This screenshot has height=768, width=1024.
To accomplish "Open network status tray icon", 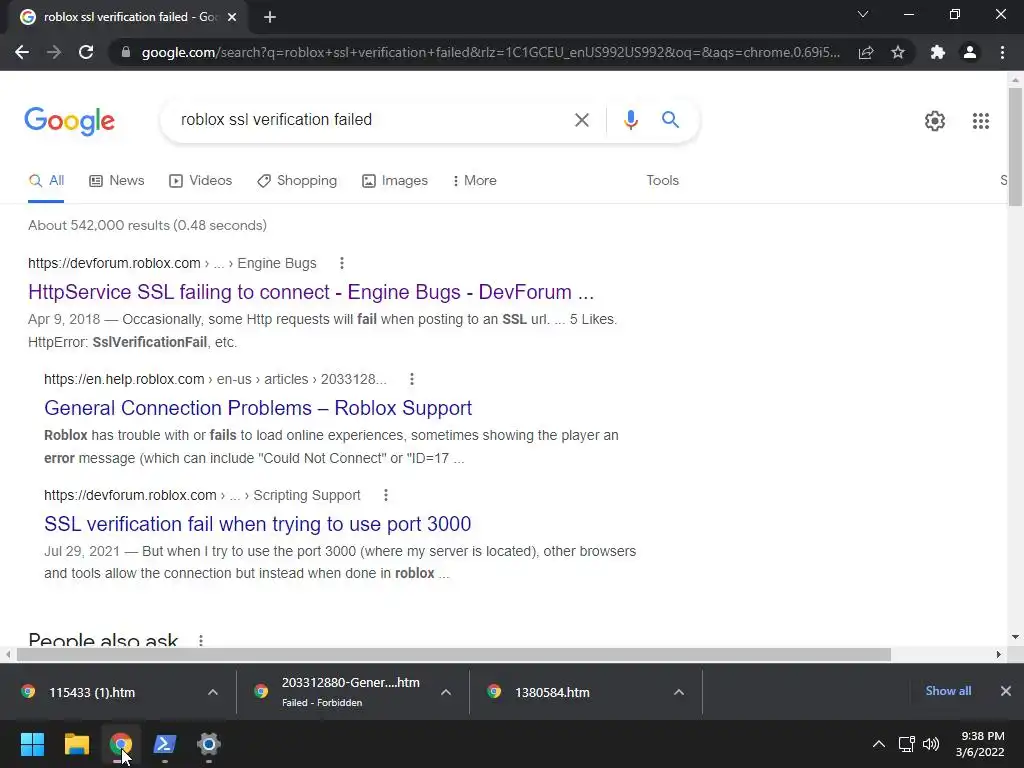I will pyautogui.click(x=906, y=744).
